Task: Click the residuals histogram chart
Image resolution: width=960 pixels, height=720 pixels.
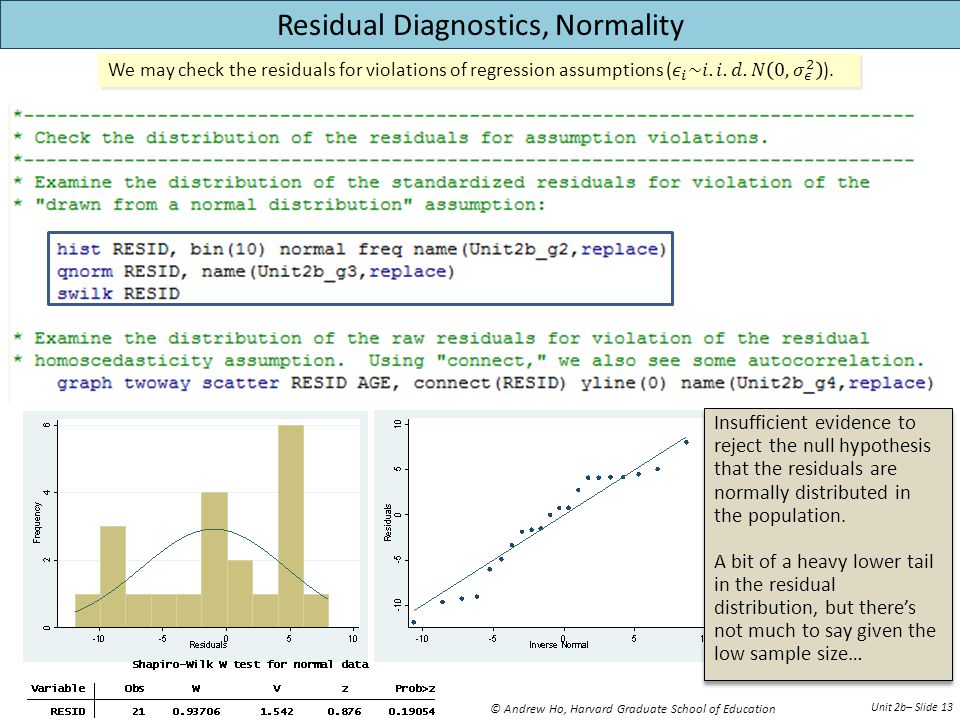Action: point(195,536)
